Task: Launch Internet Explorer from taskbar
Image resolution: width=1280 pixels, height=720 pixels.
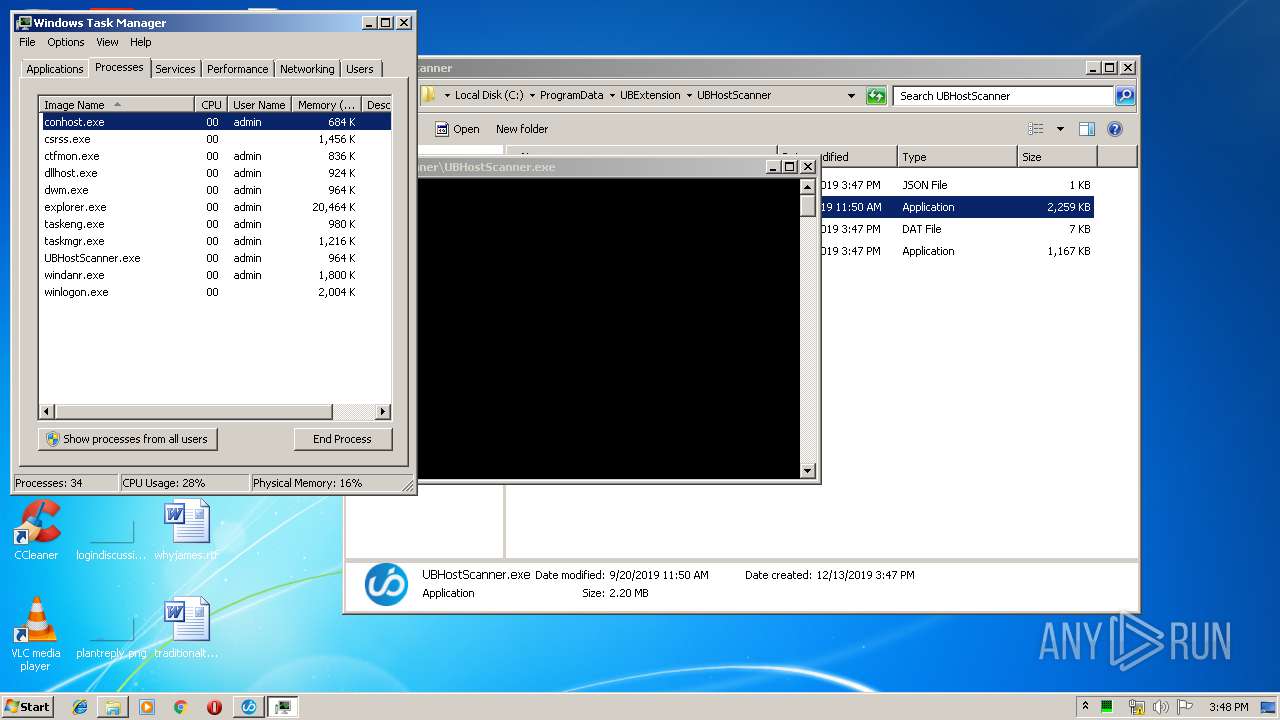Action: click(x=80, y=707)
